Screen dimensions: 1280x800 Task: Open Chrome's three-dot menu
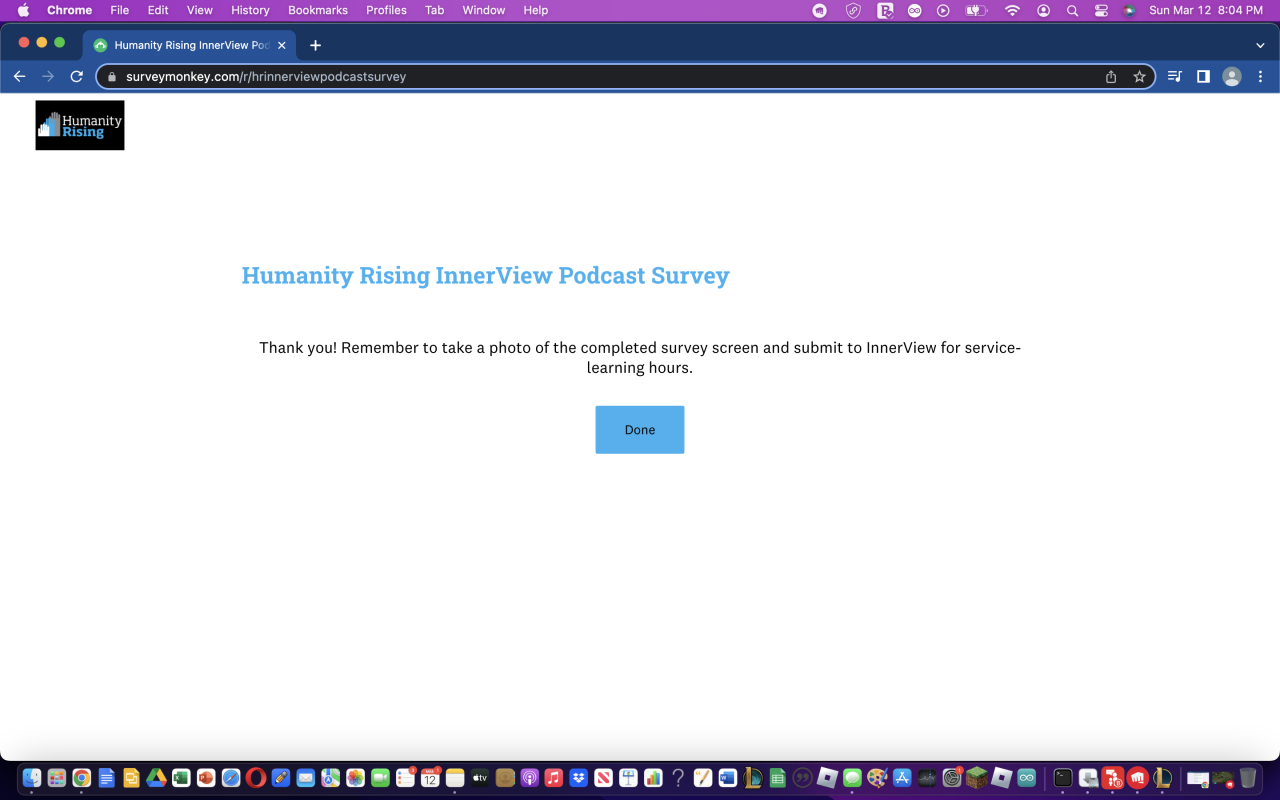[1260, 77]
